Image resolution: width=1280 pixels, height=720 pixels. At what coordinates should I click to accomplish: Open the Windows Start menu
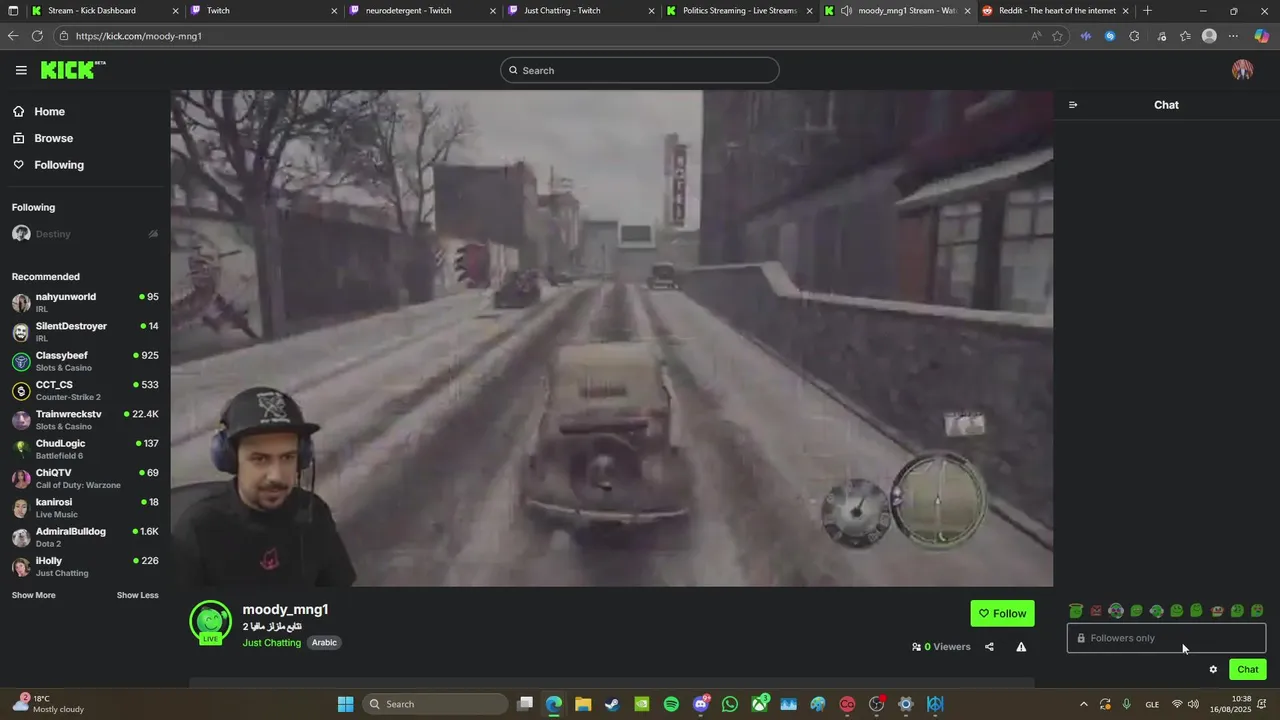pyautogui.click(x=345, y=704)
